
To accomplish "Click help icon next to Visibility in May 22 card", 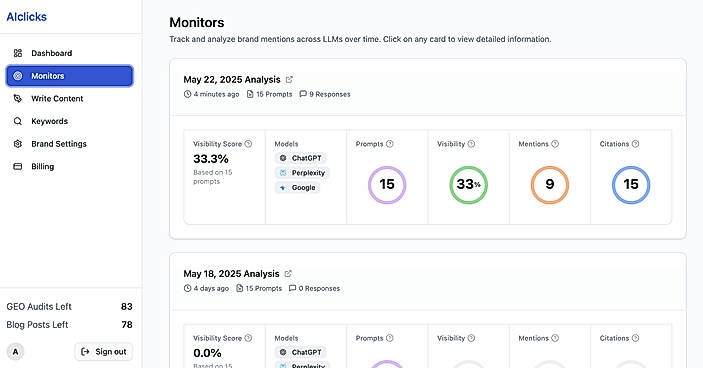I will [x=471, y=144].
